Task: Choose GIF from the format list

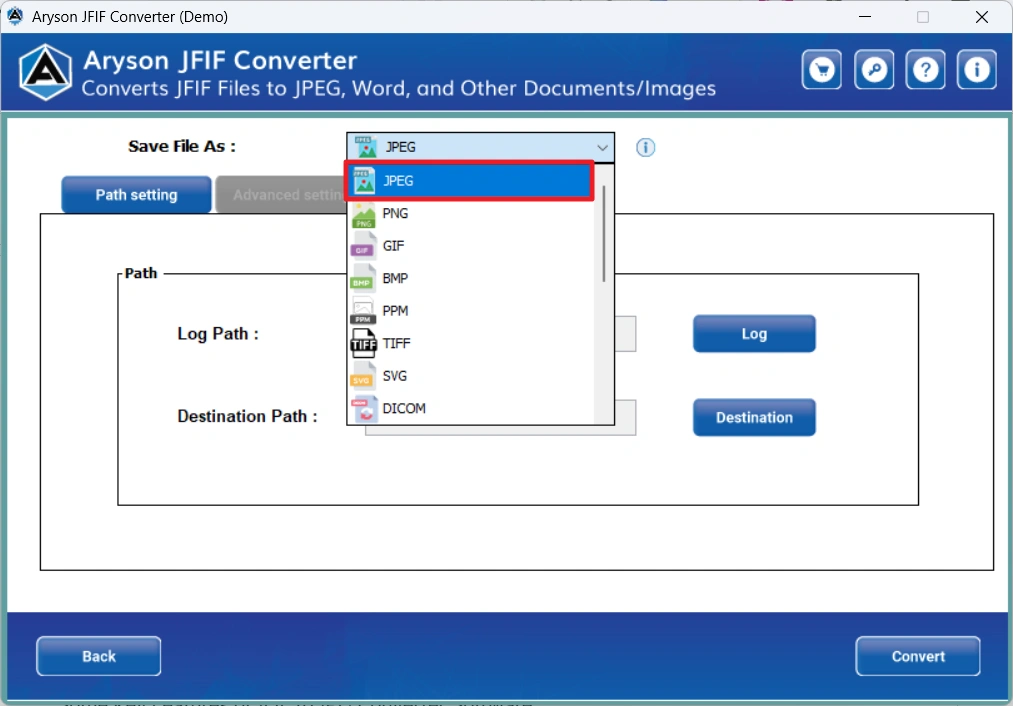Action: click(470, 246)
